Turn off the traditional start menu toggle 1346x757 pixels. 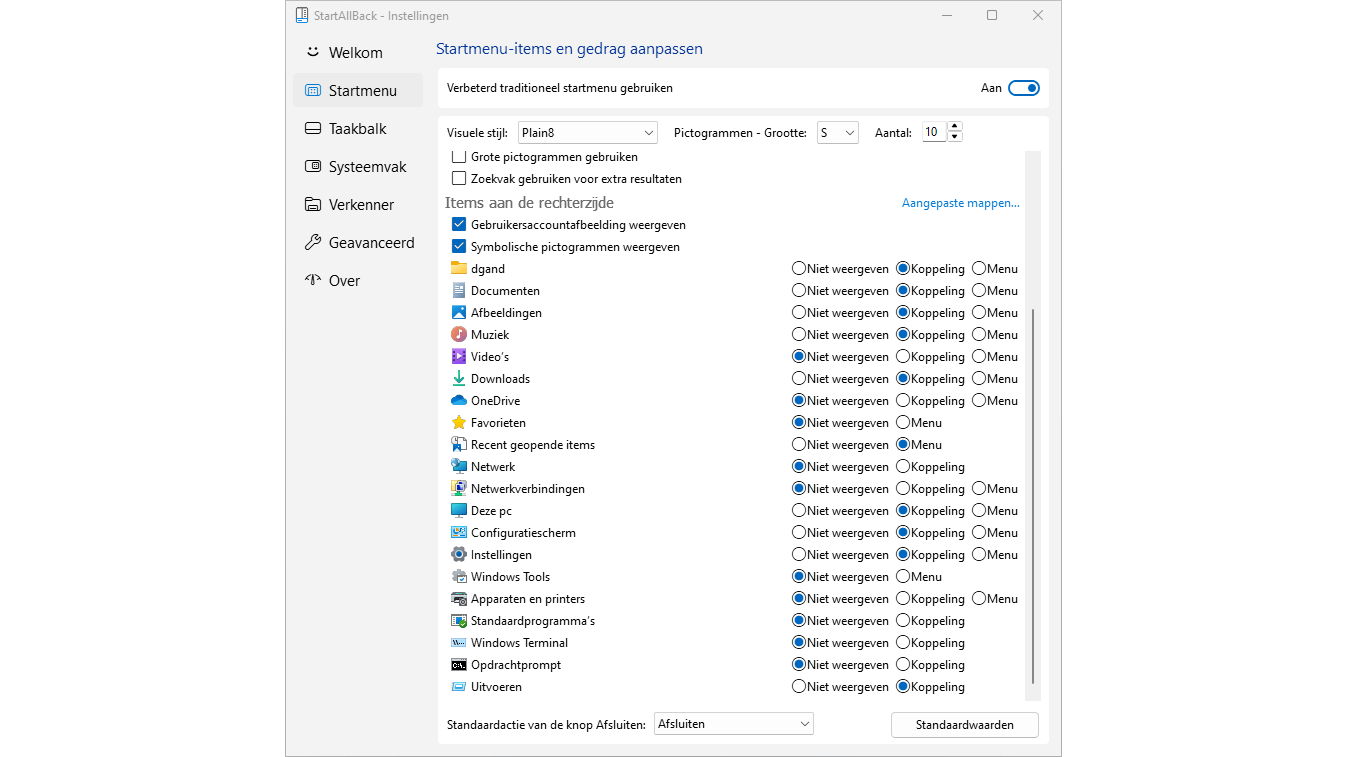(x=1024, y=88)
